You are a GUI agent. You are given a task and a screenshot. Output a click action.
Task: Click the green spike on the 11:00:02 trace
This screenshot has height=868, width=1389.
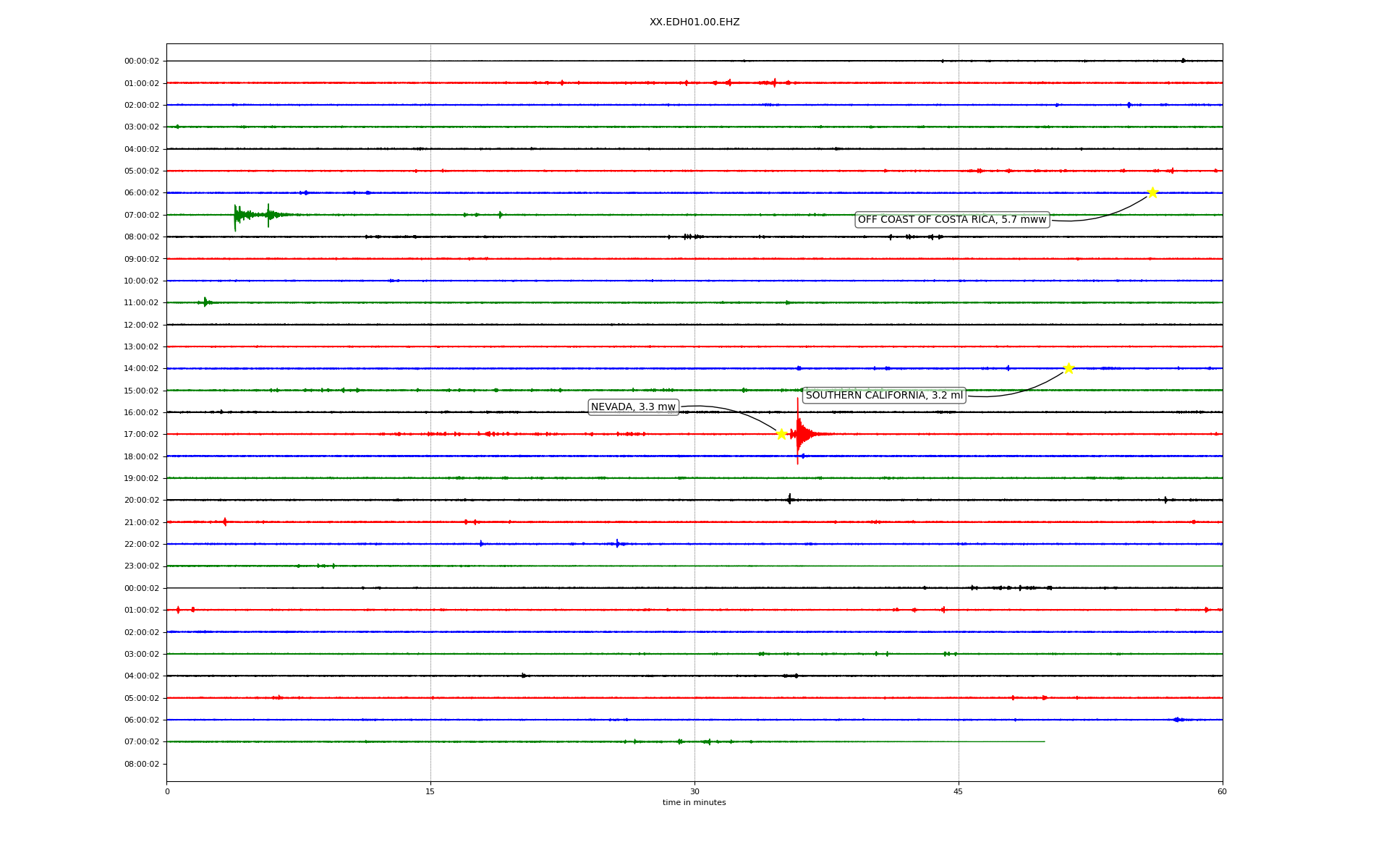pos(205,302)
